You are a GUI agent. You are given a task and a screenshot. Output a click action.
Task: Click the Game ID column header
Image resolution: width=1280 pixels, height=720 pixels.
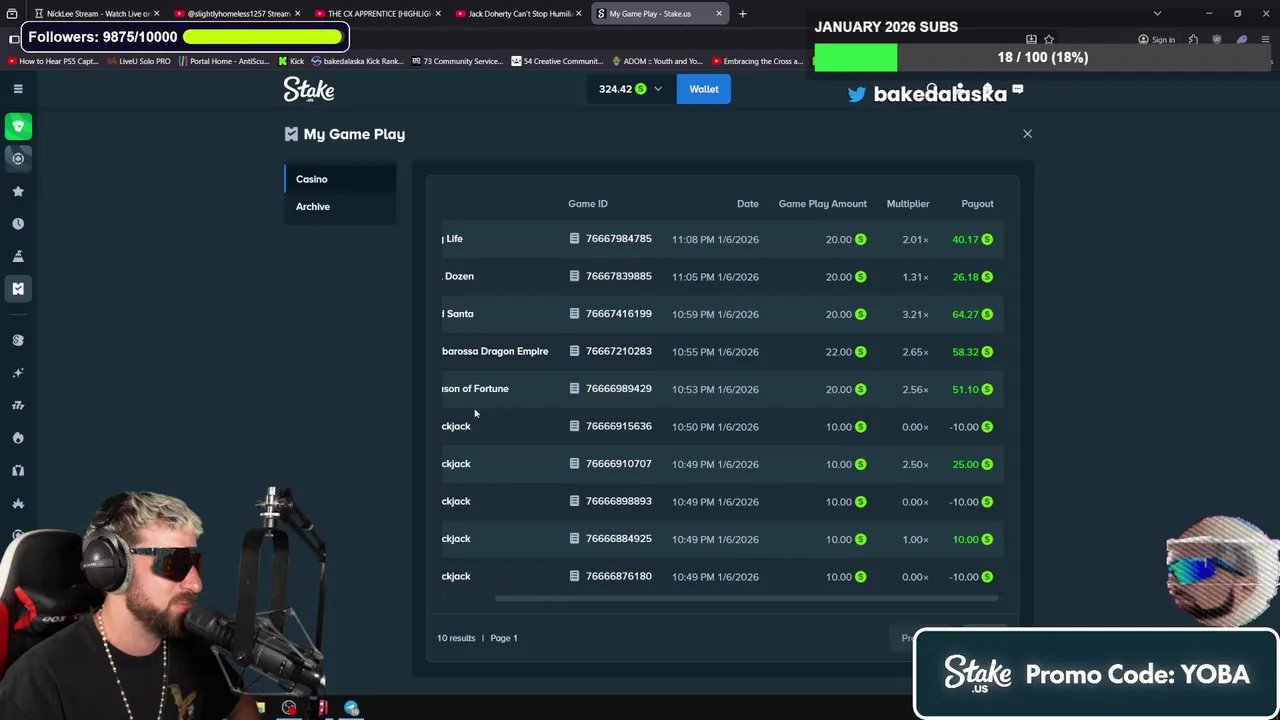click(x=588, y=204)
